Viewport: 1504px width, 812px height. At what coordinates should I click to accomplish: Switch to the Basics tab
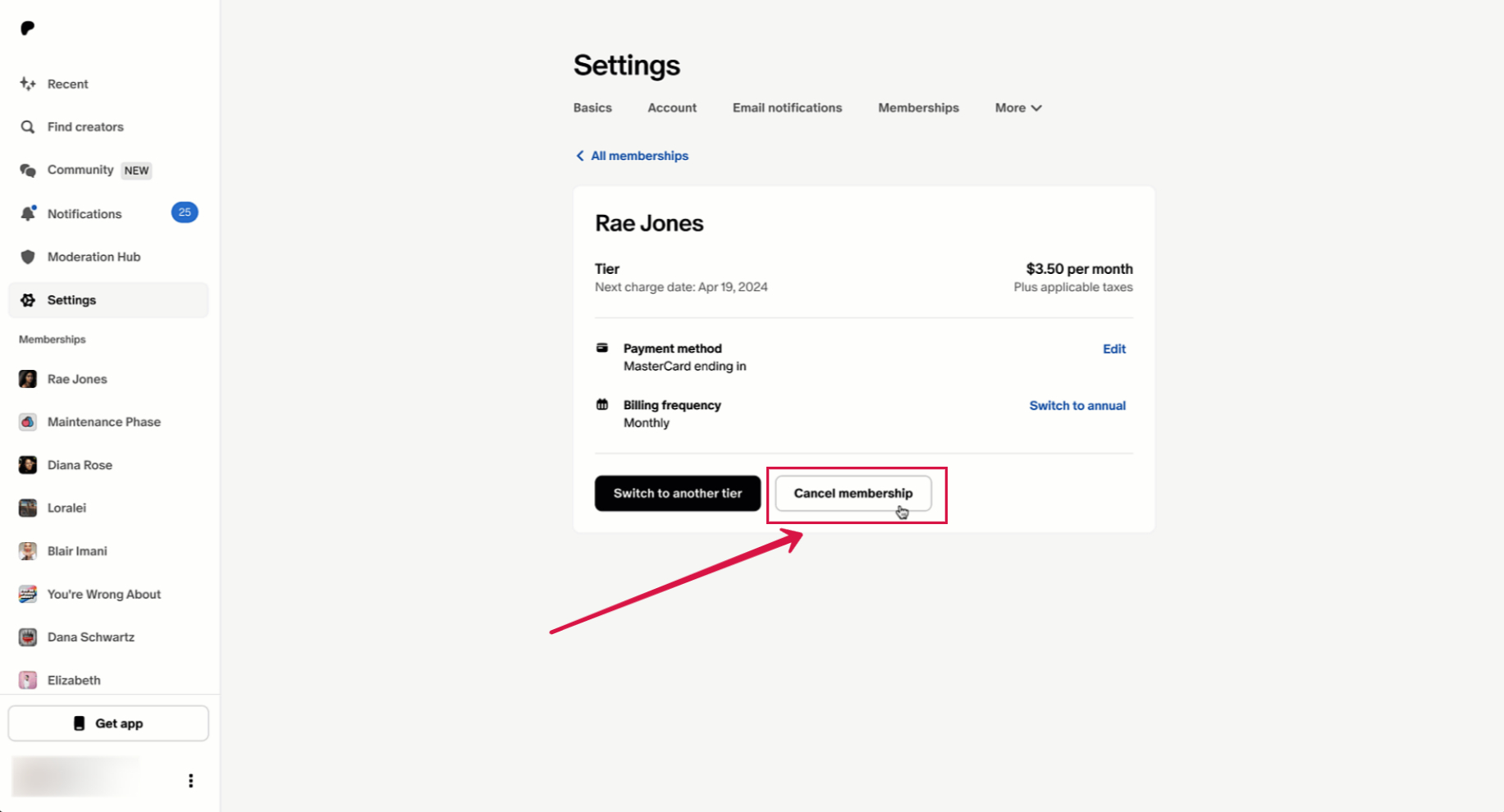[x=592, y=108]
